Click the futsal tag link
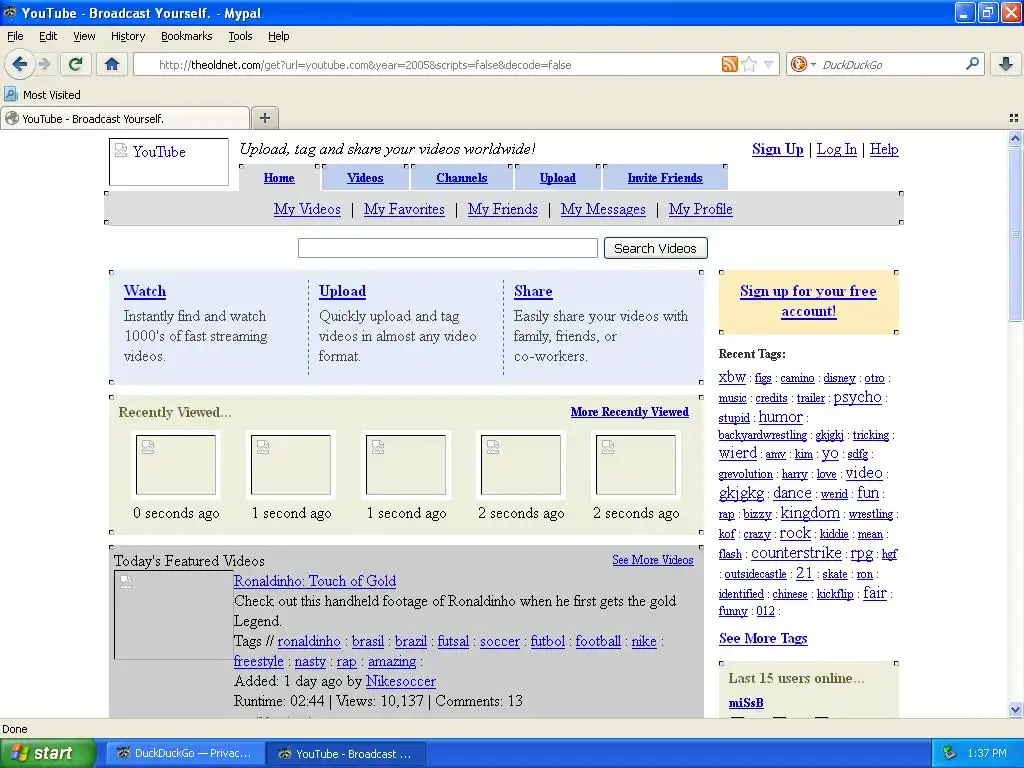The height and width of the screenshot is (768, 1024). pyautogui.click(x=453, y=641)
